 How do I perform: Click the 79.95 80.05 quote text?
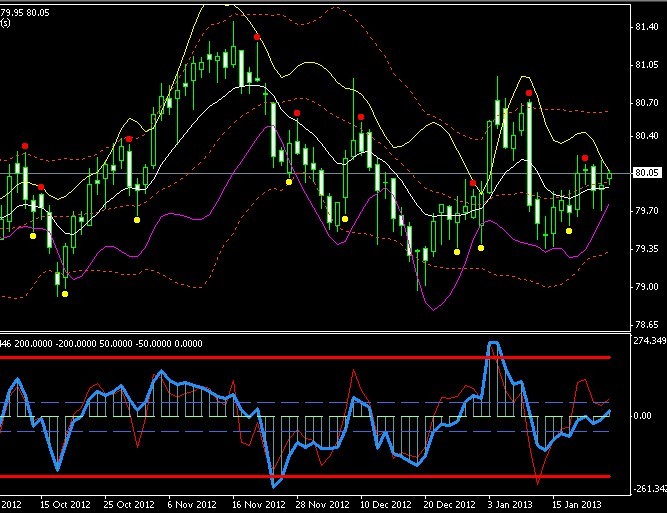pyautogui.click(x=25, y=13)
